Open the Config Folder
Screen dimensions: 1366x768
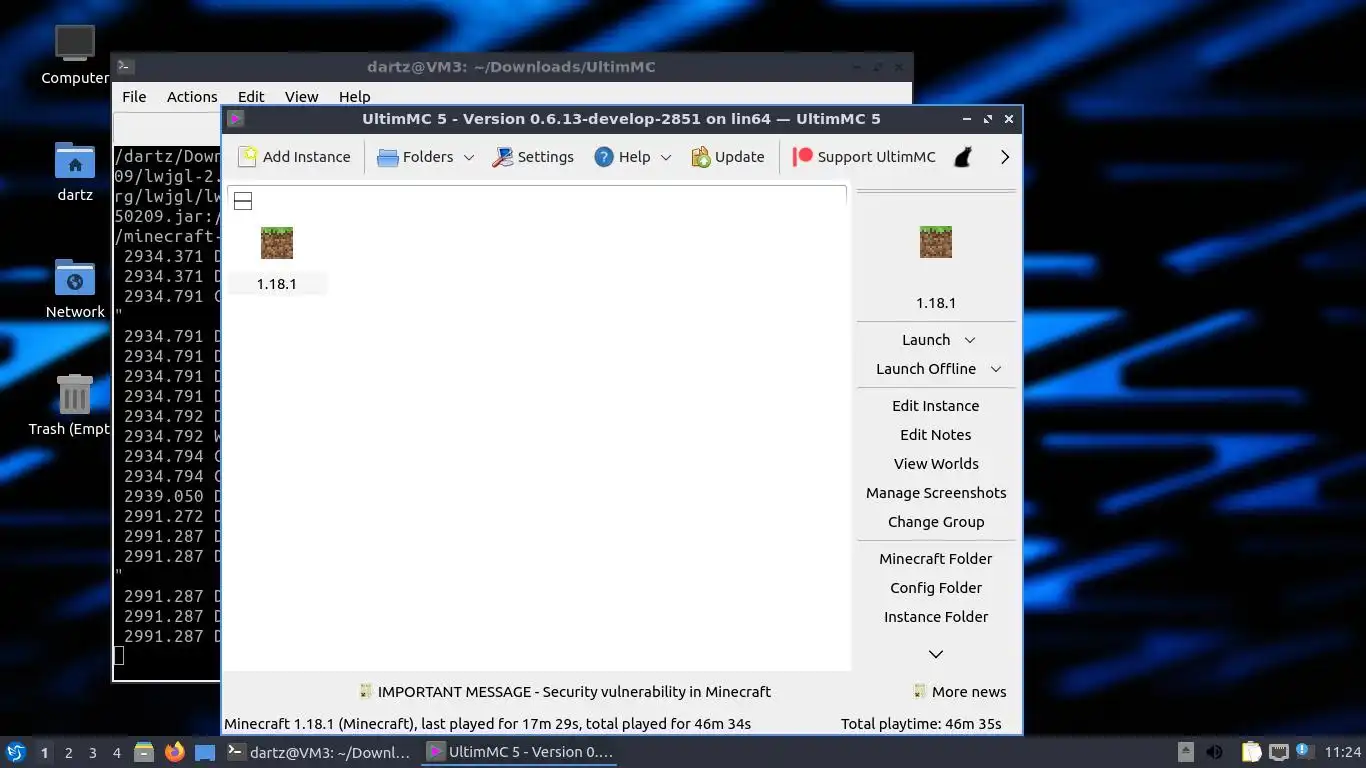coord(936,588)
